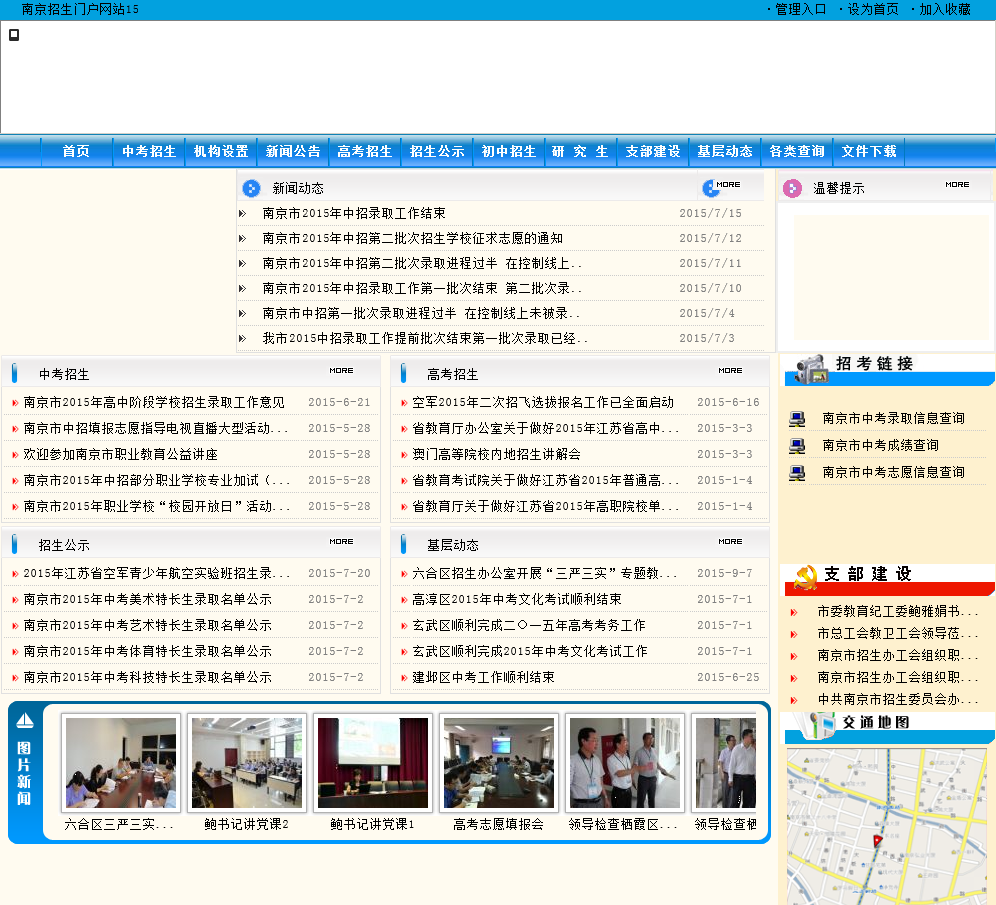Click the pink 温馨提示 section icon
This screenshot has width=996, height=905.
(x=792, y=188)
